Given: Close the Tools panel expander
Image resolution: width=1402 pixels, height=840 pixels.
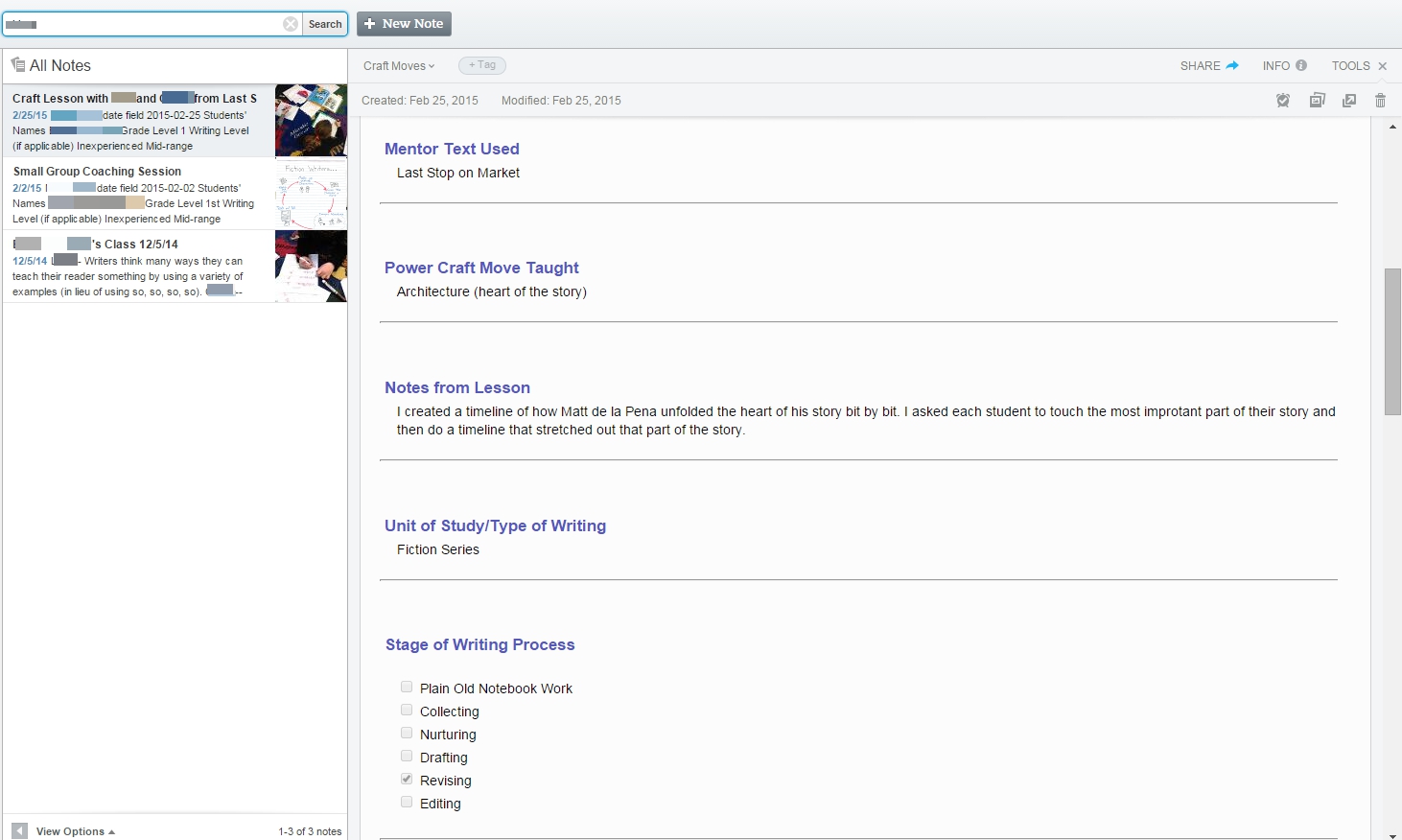Looking at the screenshot, I should coord(1382,66).
